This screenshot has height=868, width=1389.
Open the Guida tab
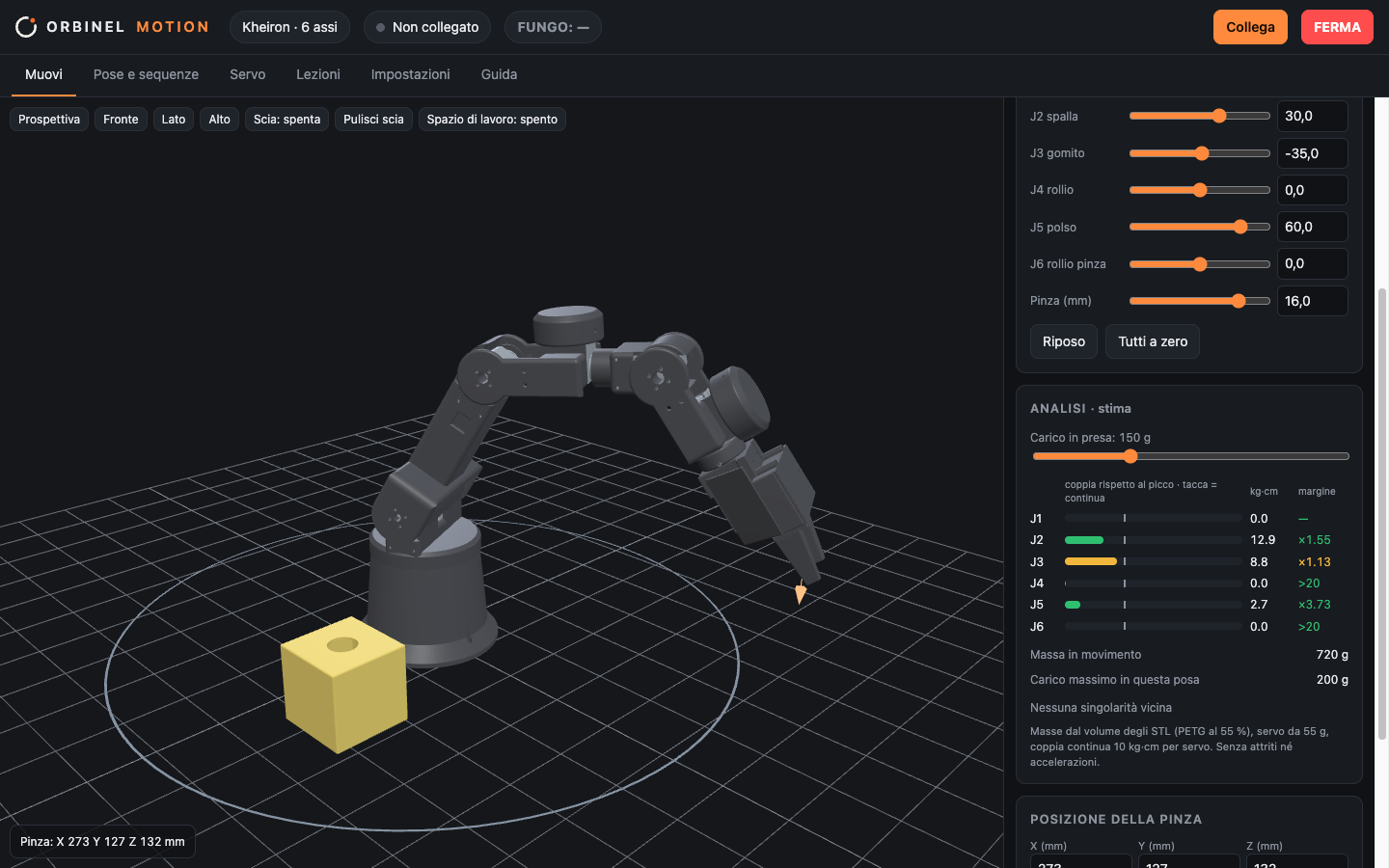(499, 74)
